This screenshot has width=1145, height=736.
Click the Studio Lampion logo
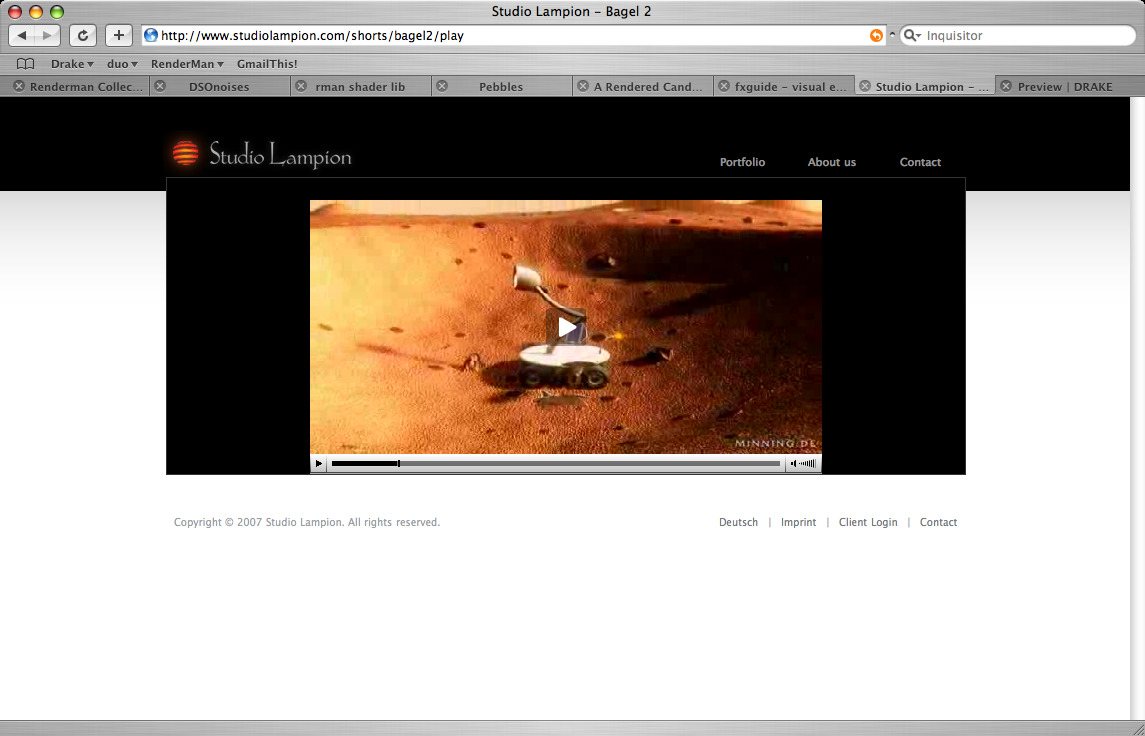coord(262,154)
